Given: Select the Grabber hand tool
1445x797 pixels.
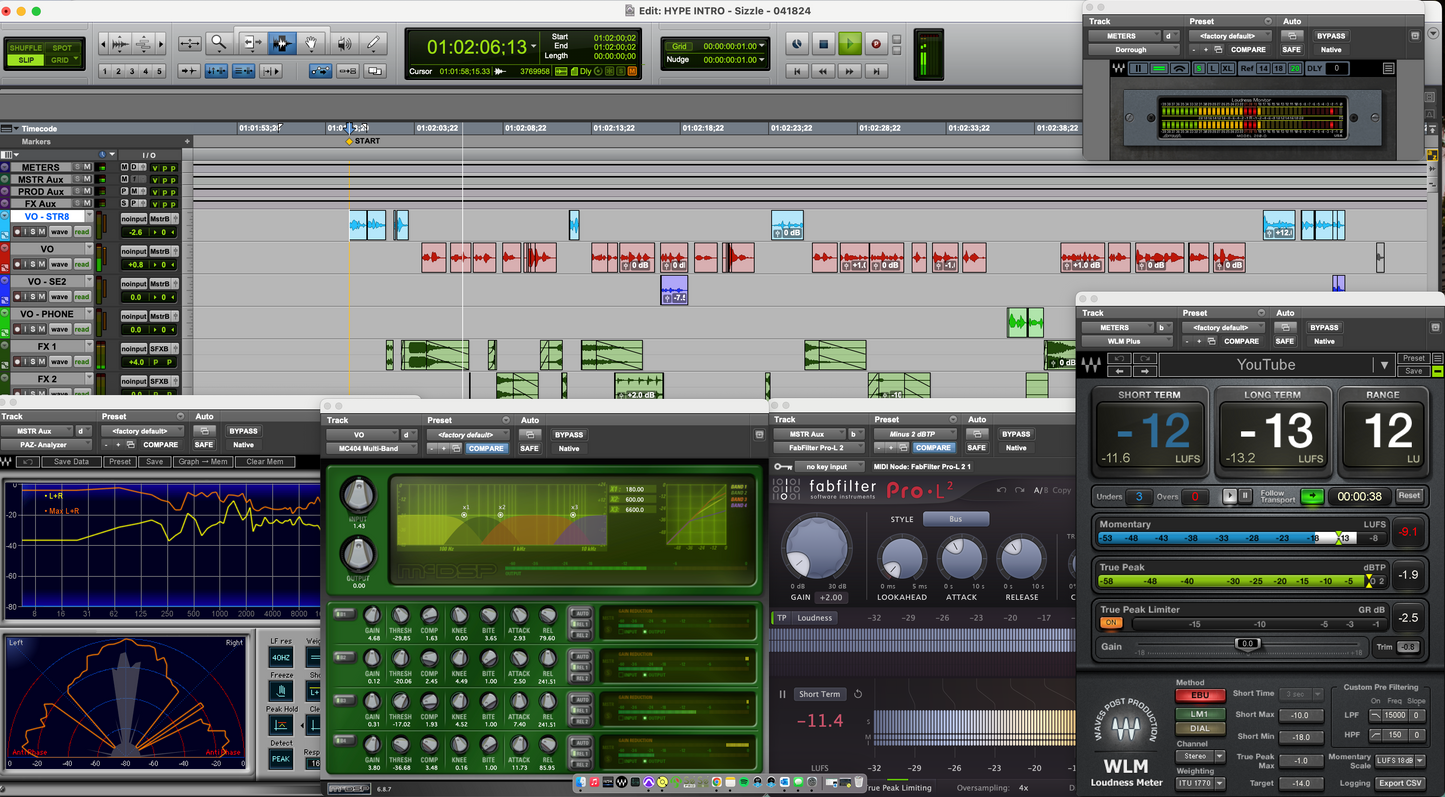Looking at the screenshot, I should pos(311,44).
